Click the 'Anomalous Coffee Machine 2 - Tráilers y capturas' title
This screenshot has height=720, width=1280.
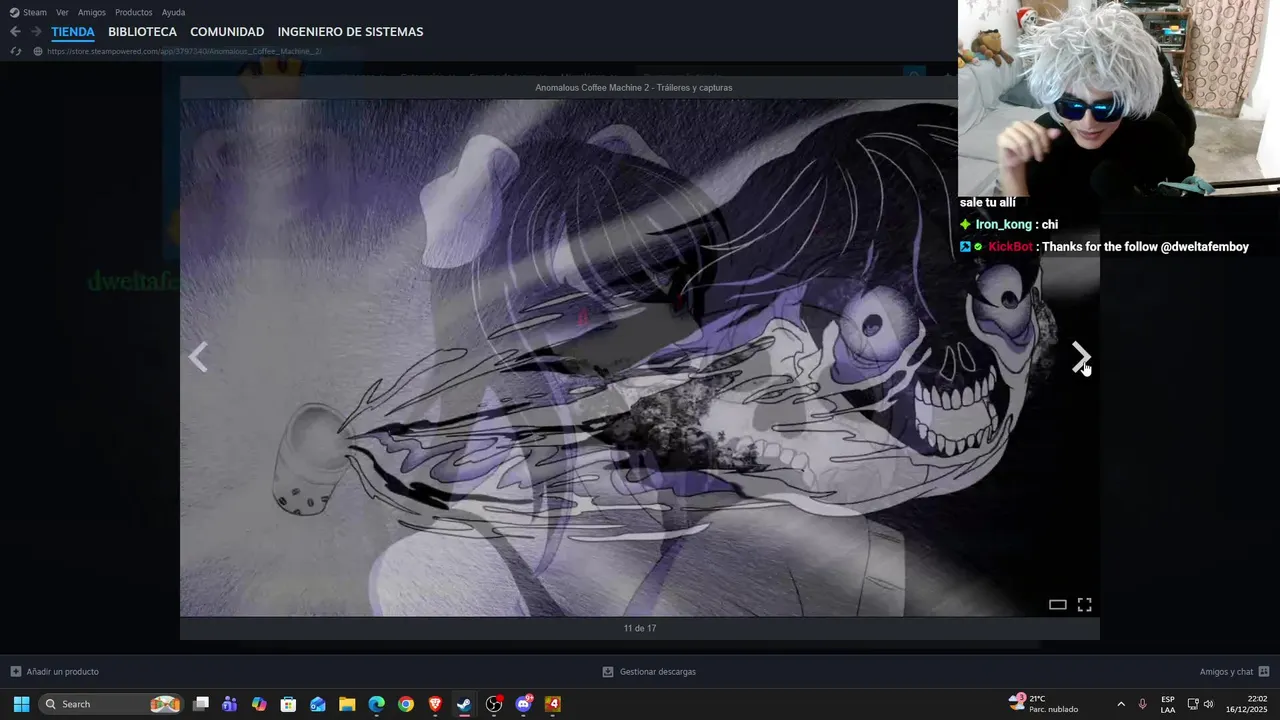633,88
